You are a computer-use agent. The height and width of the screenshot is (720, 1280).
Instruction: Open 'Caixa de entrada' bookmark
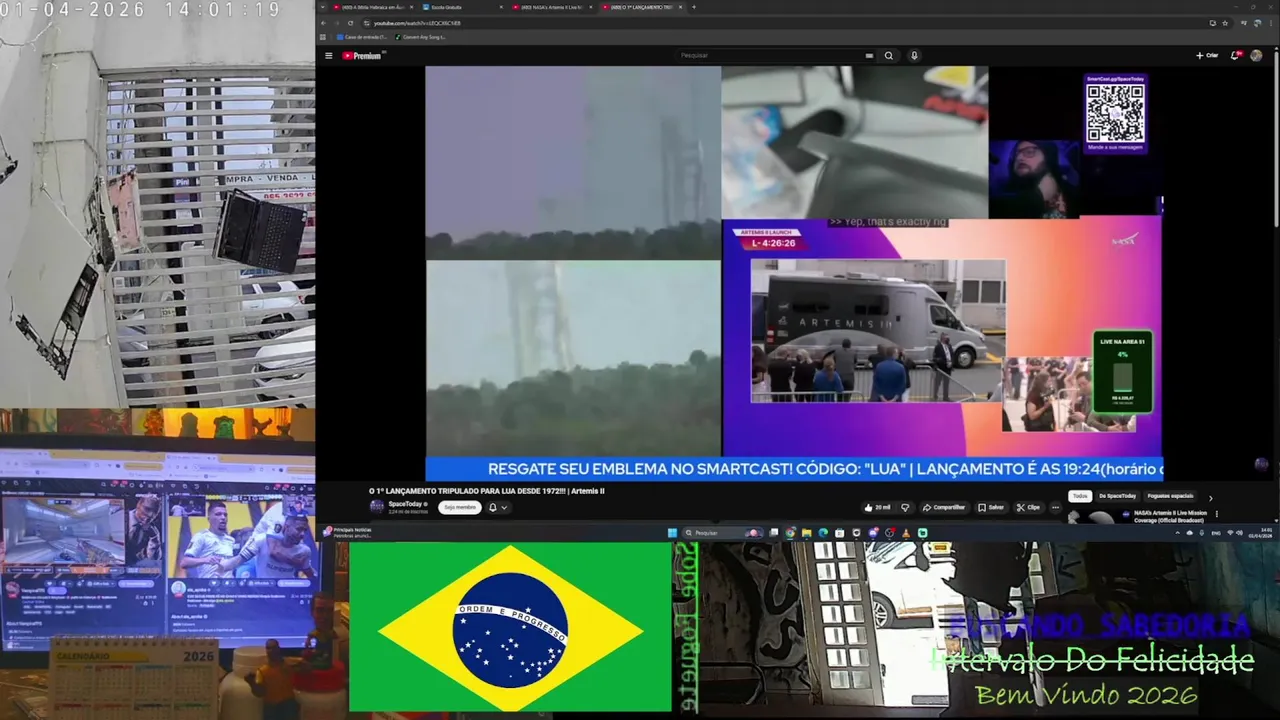[361, 37]
